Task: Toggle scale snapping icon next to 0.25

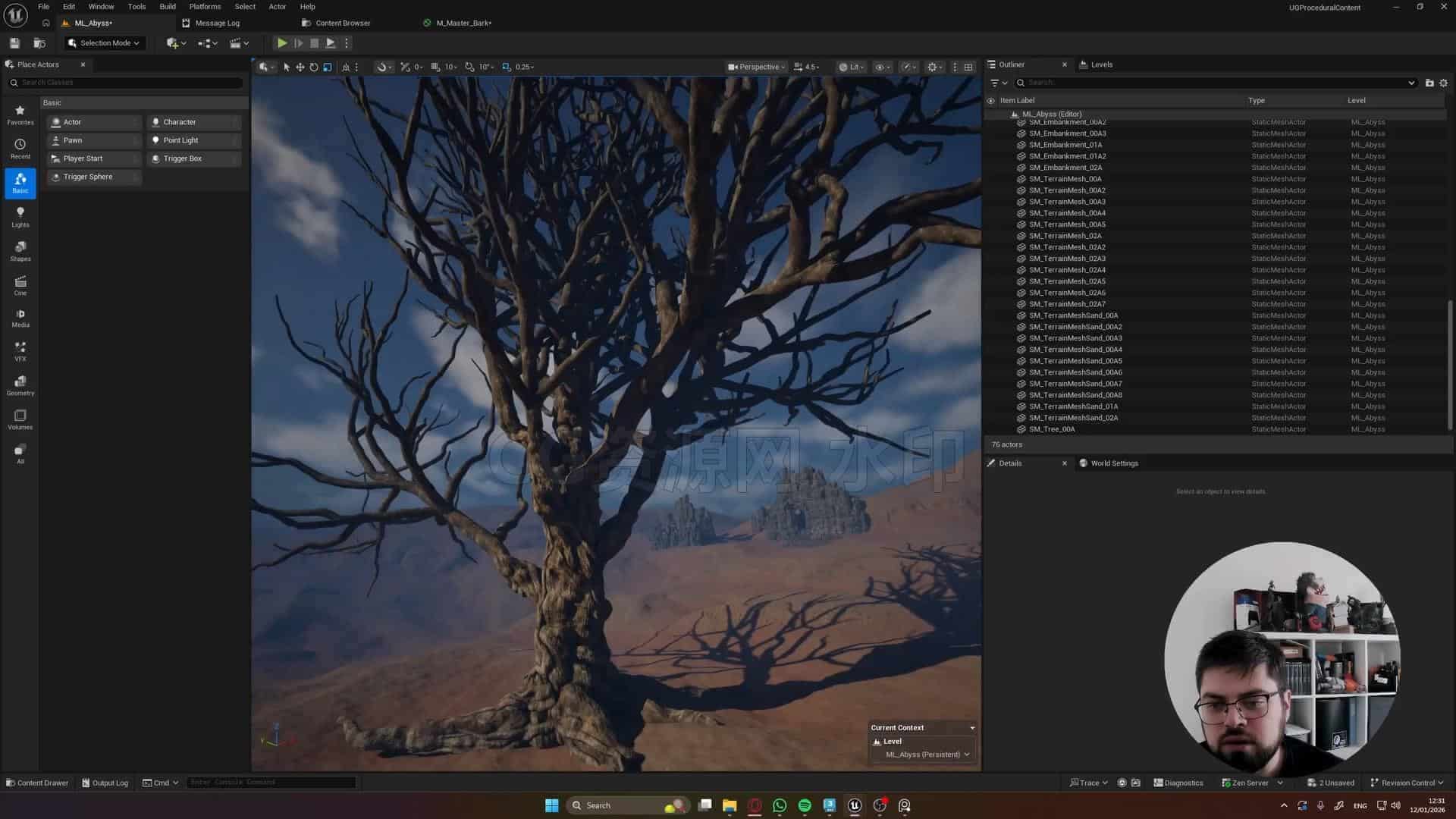Action: 507,67
